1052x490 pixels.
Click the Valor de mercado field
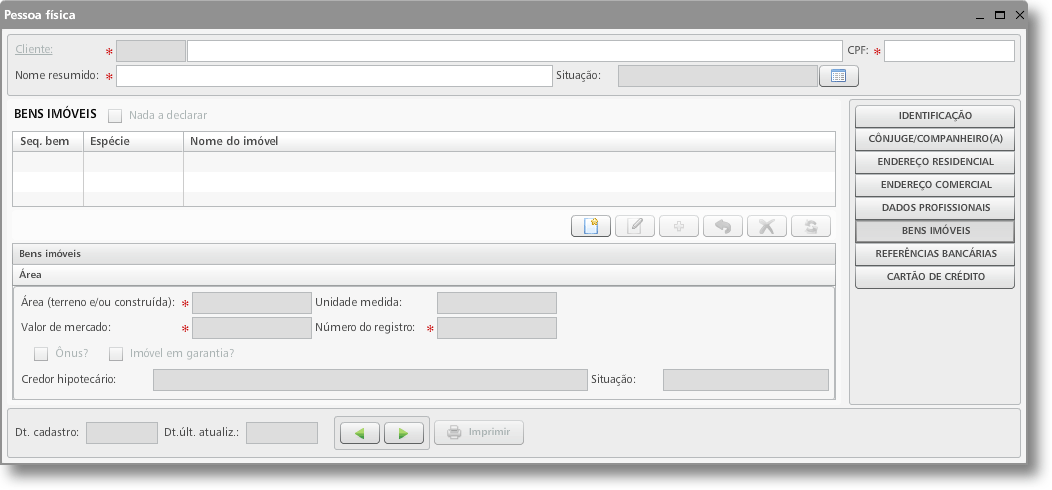pos(252,328)
